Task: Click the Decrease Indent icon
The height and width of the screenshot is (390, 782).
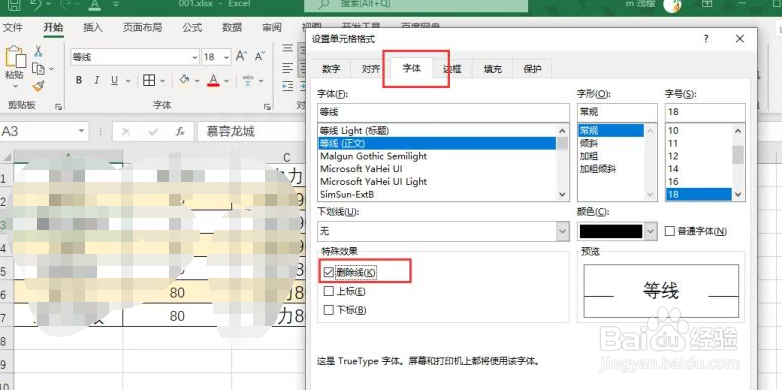Action: coord(288,86)
